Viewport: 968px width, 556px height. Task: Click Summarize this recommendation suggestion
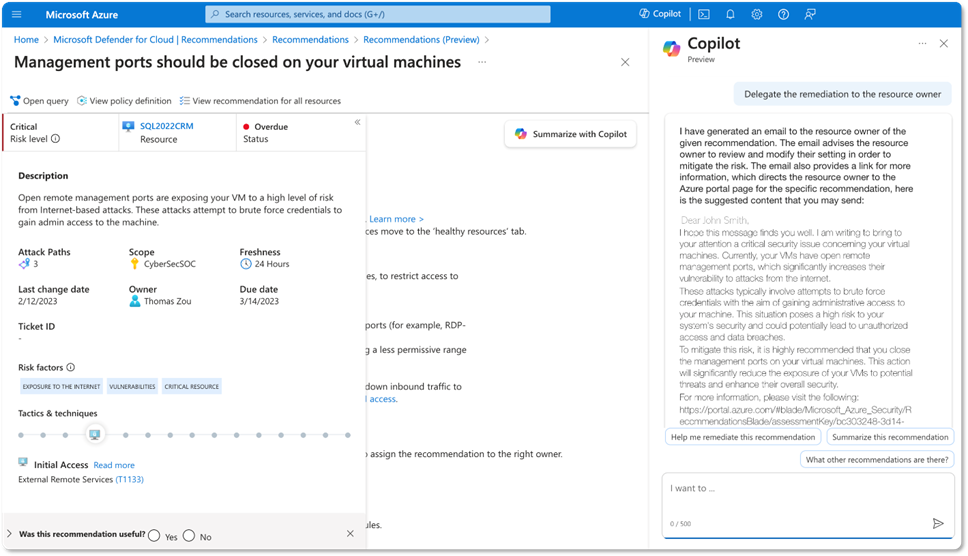coord(890,437)
